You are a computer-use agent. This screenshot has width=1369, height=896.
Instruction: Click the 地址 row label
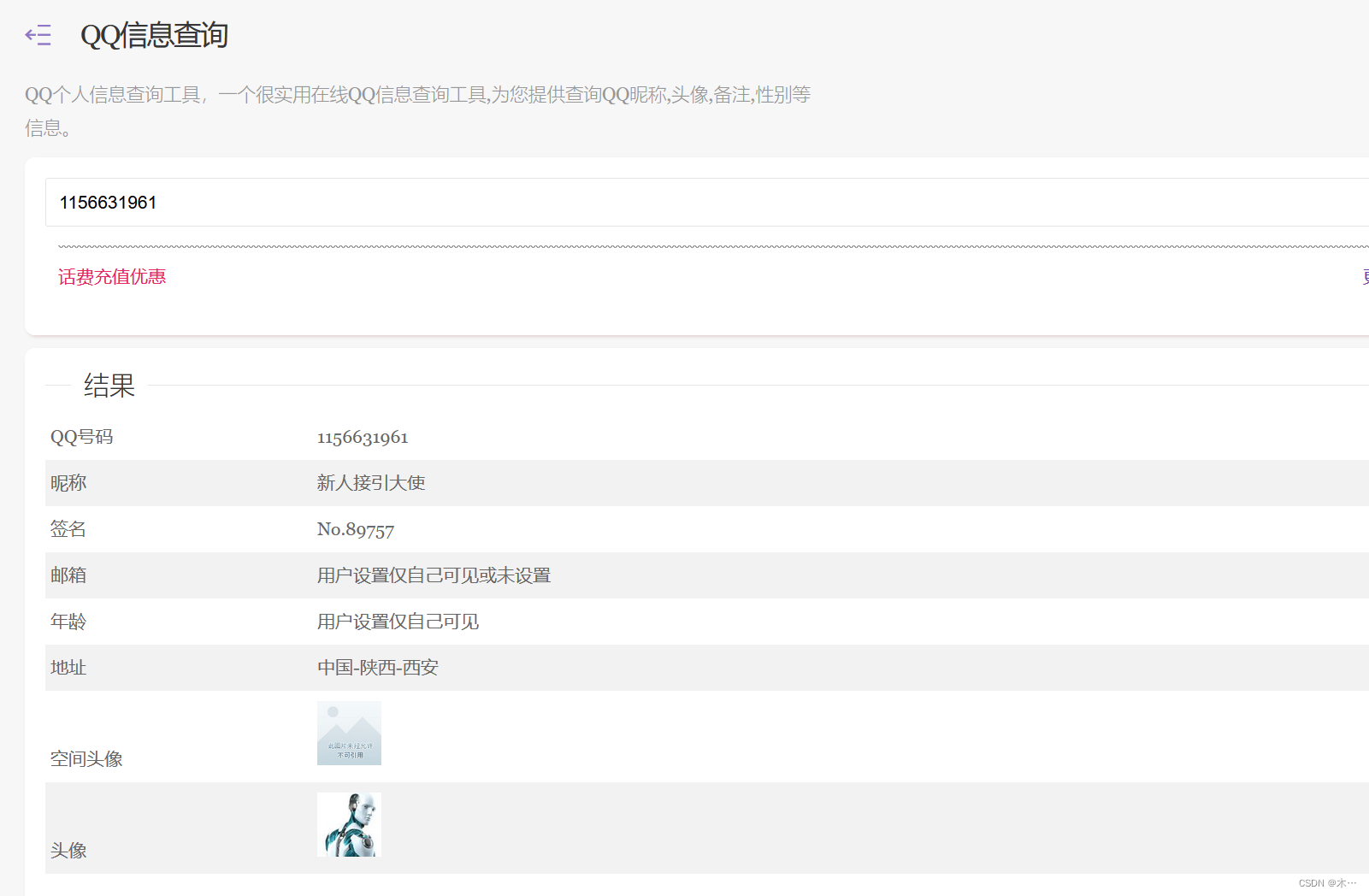[x=68, y=668]
